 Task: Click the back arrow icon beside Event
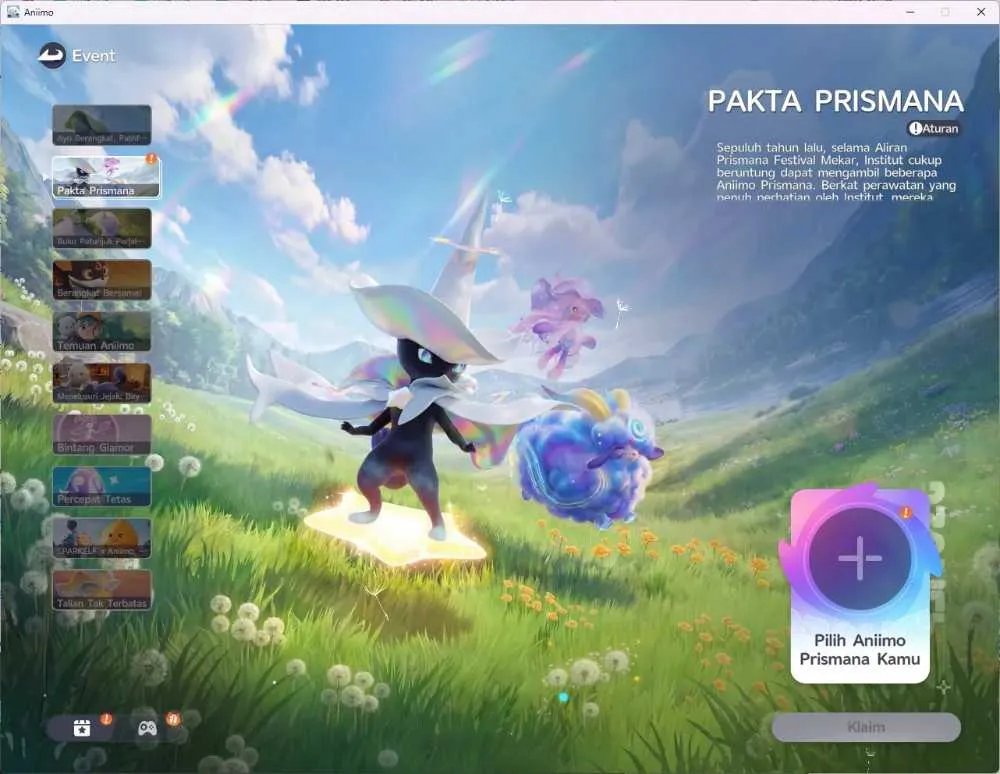click(x=52, y=55)
